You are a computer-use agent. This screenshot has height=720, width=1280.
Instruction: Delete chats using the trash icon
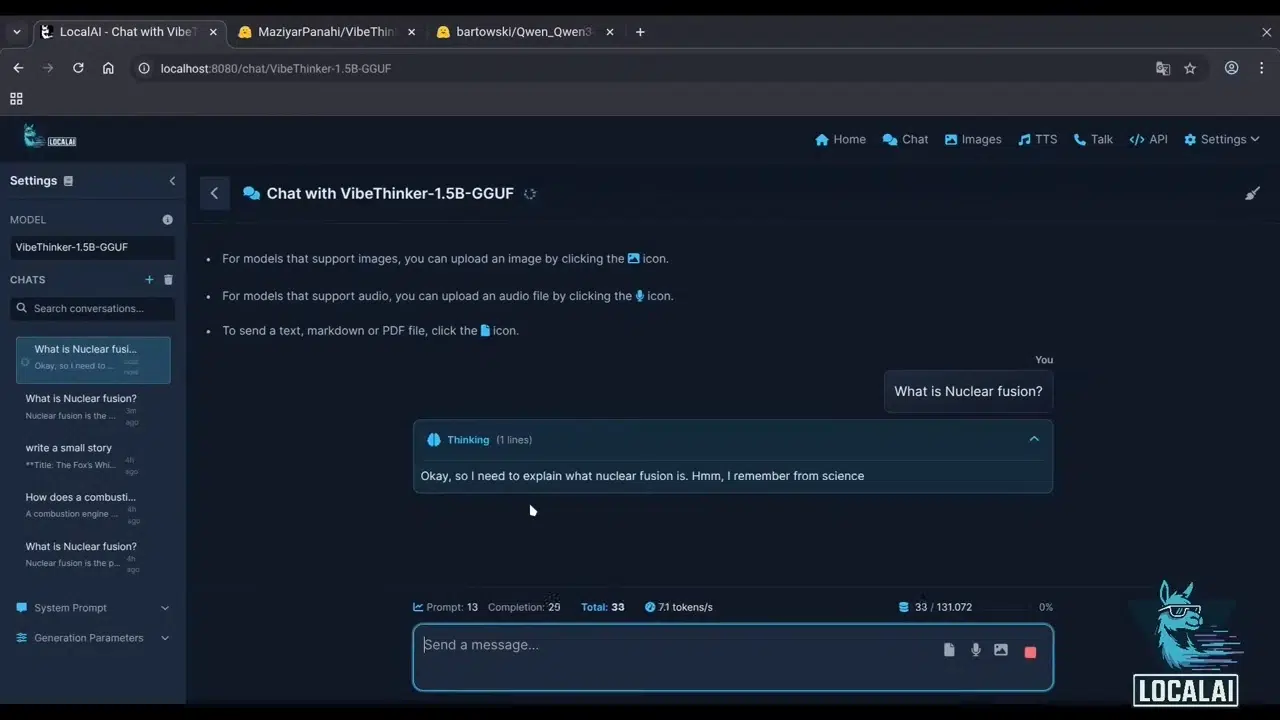pyautogui.click(x=168, y=280)
